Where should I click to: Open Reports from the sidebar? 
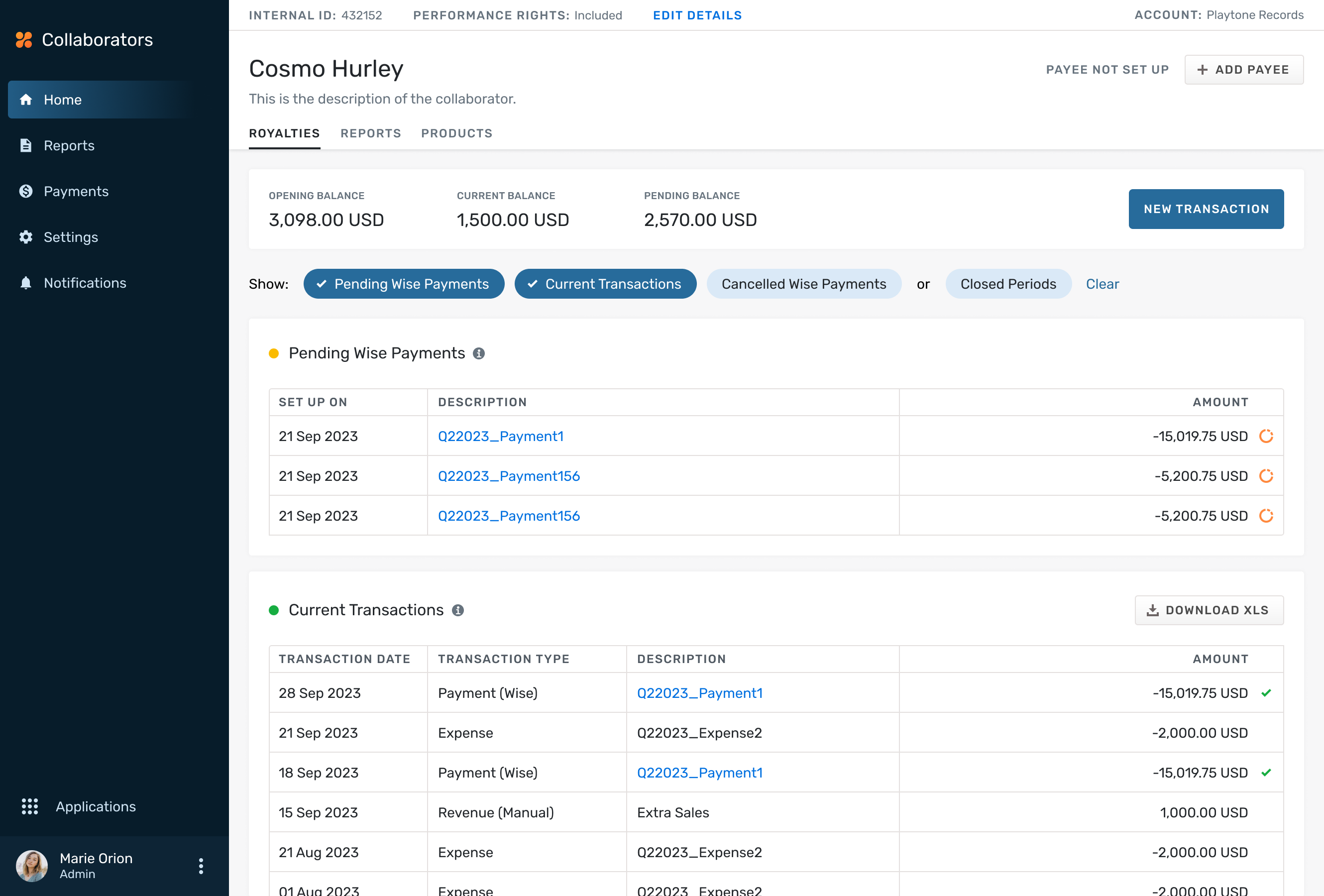pyautogui.click(x=68, y=145)
